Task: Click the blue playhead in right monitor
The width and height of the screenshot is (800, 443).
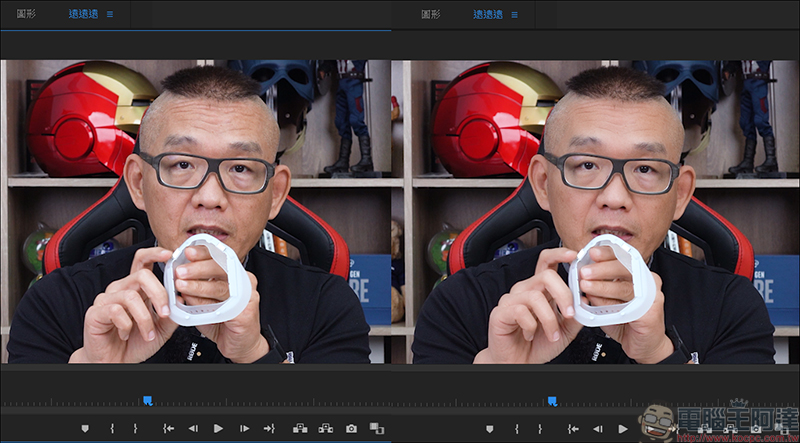Action: (552, 401)
